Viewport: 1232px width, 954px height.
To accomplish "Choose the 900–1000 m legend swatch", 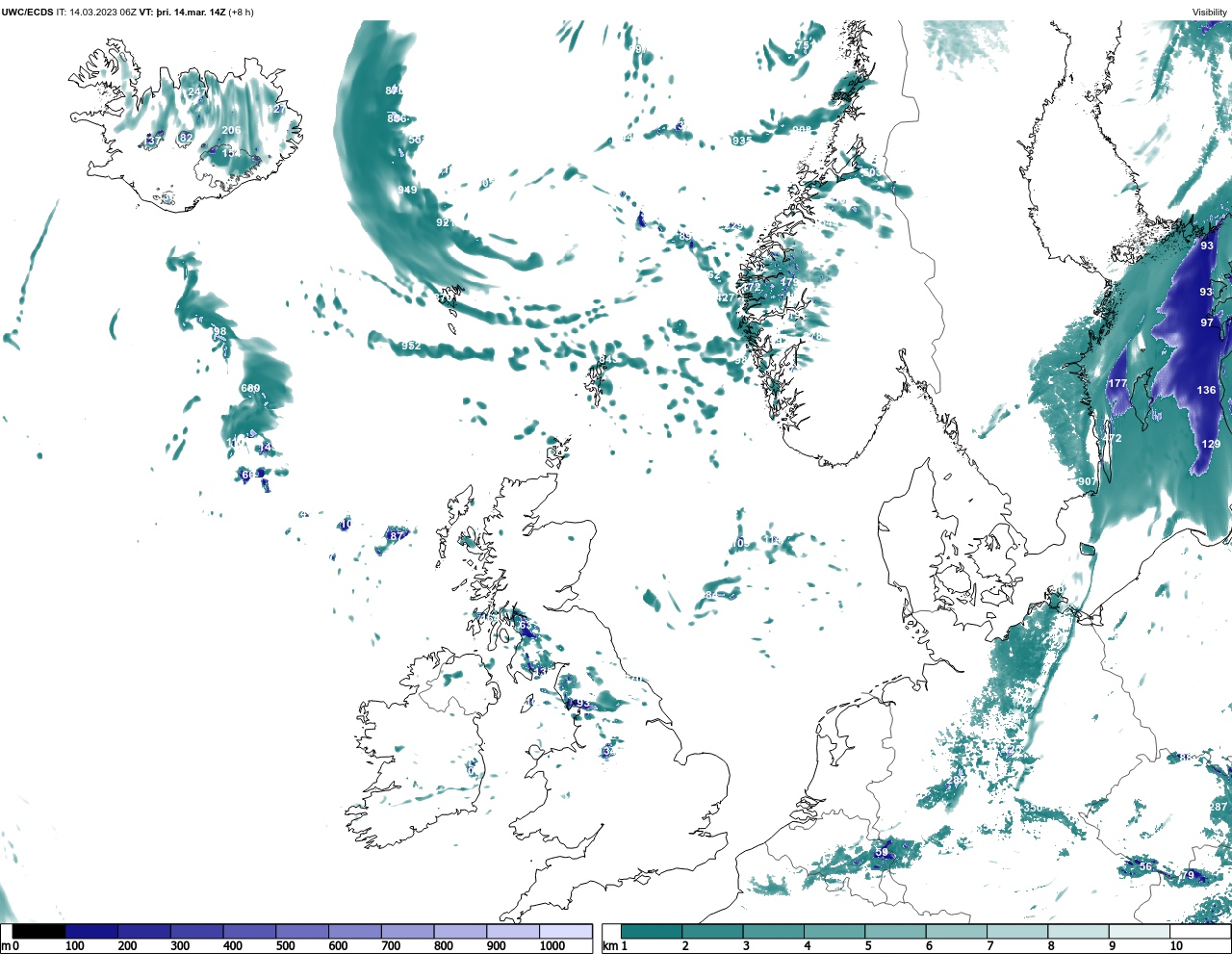I will click(x=512, y=931).
